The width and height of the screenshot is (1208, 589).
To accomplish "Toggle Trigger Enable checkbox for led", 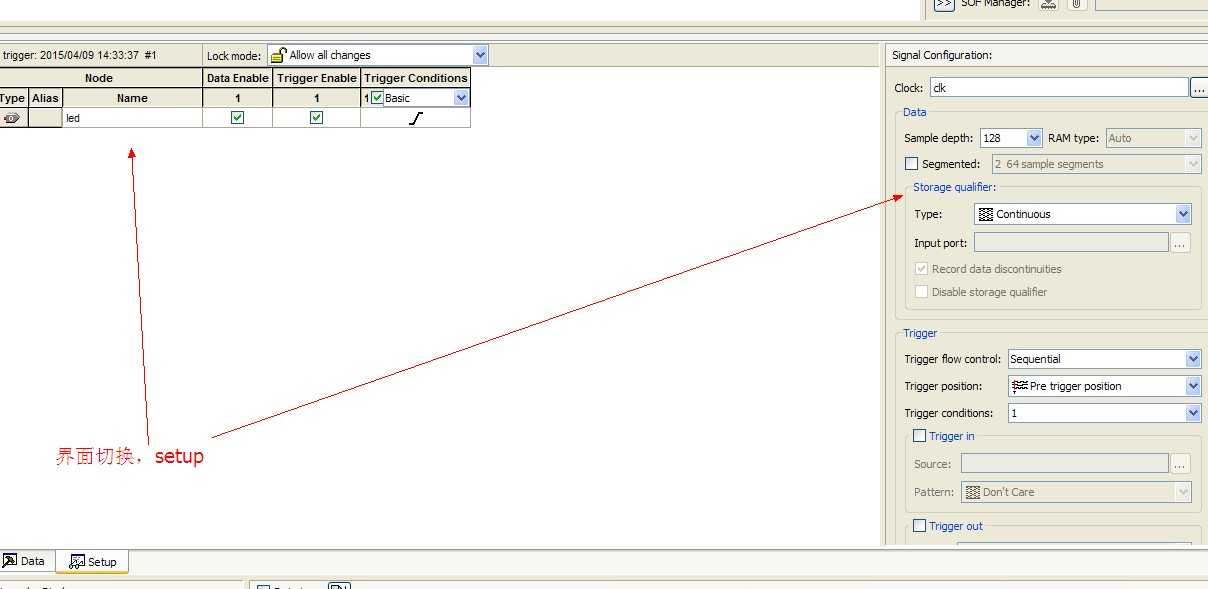I will pyautogui.click(x=316, y=117).
